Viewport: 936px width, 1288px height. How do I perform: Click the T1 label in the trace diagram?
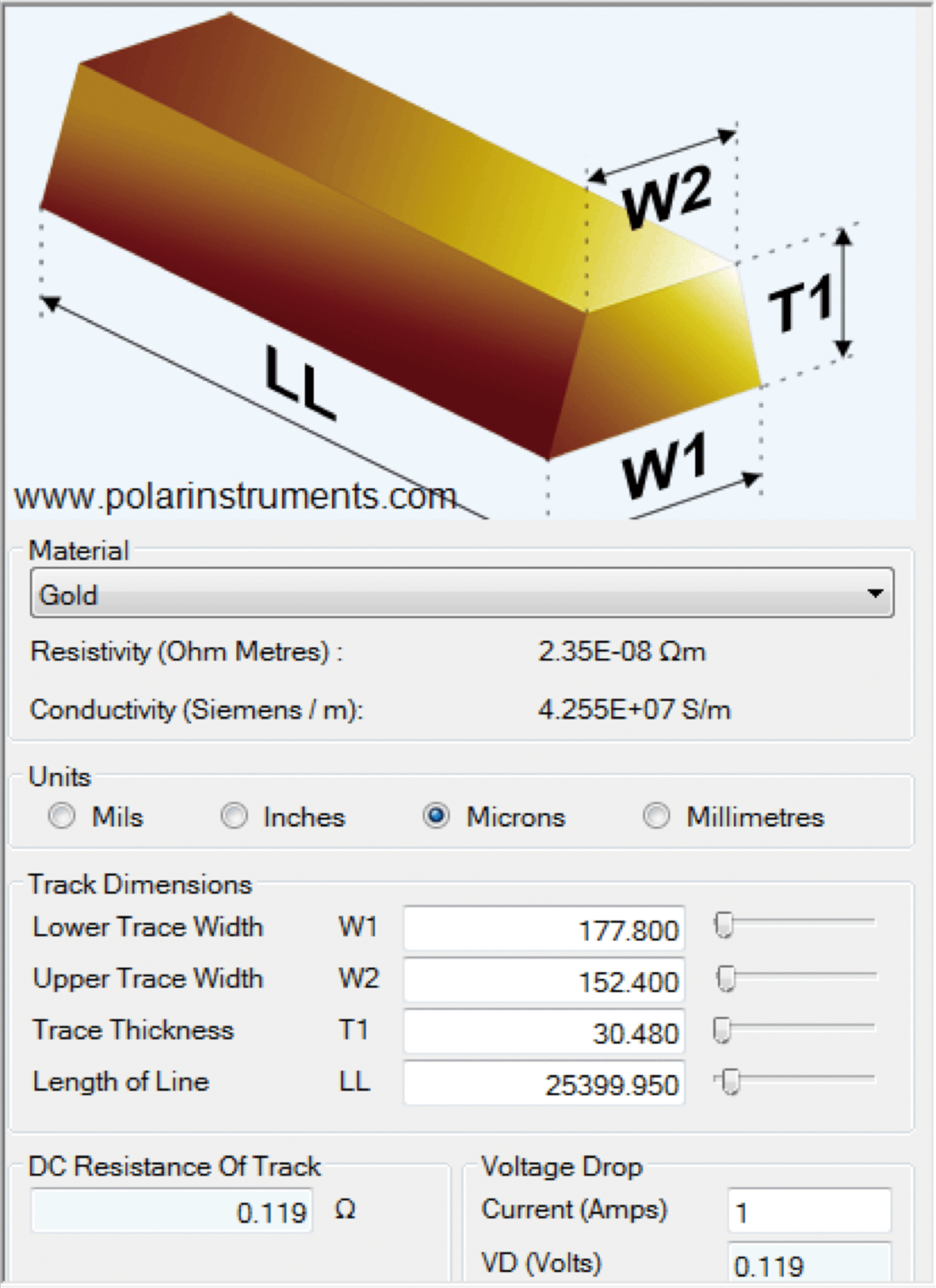(x=800, y=303)
